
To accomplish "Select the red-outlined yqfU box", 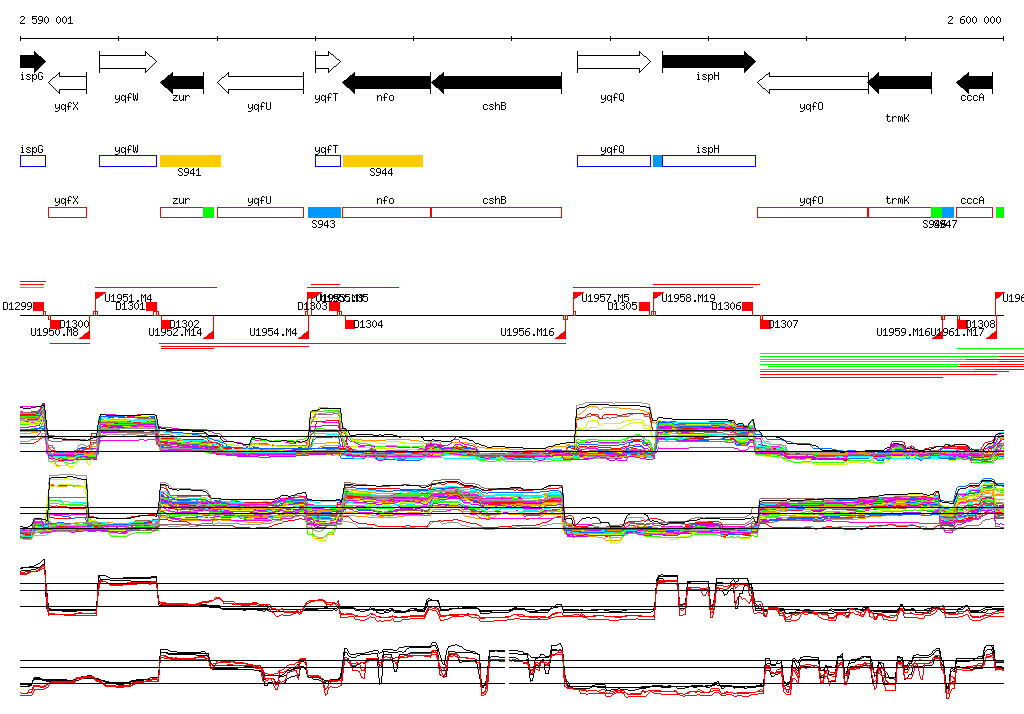I will coord(261,212).
